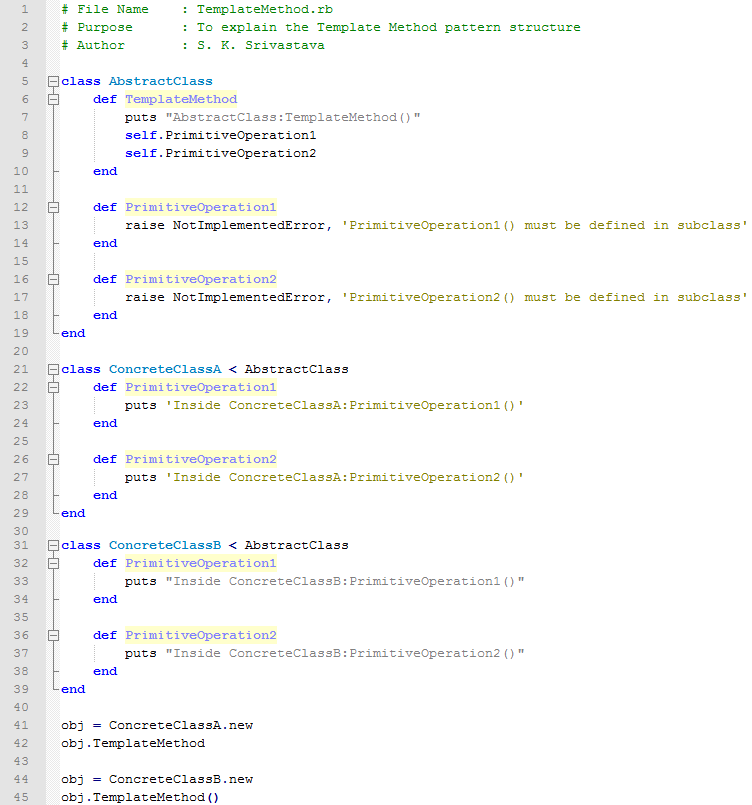Viewport: 752px width, 805px height.
Task: Collapse fold marker on line 26
Action: pos(53,459)
